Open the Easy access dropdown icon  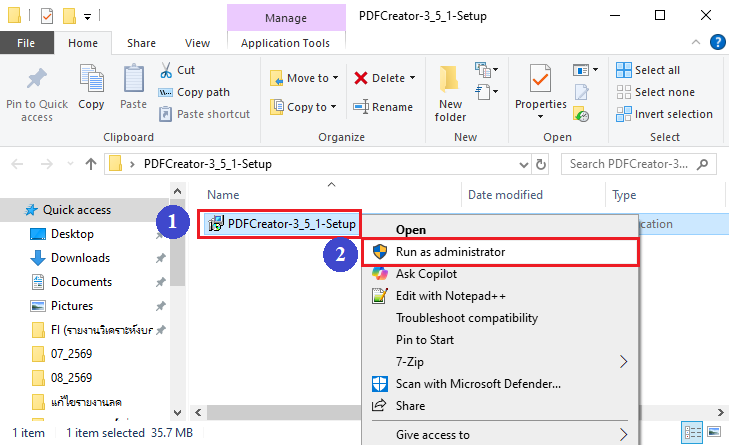click(486, 92)
